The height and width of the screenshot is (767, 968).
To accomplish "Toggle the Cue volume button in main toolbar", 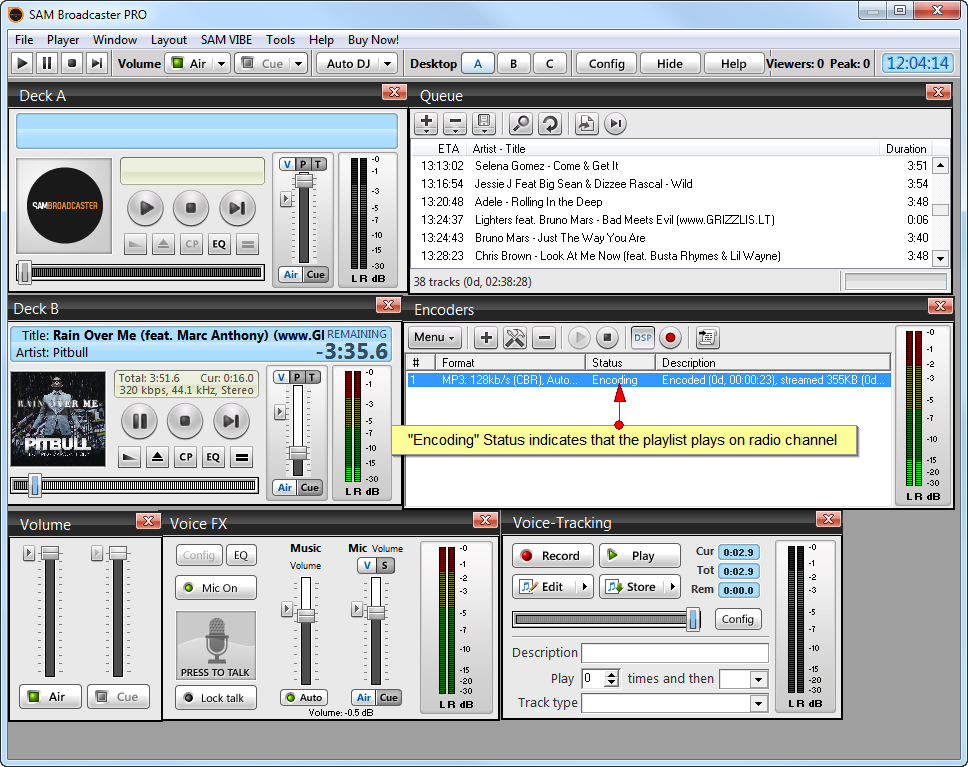I will click(263, 63).
